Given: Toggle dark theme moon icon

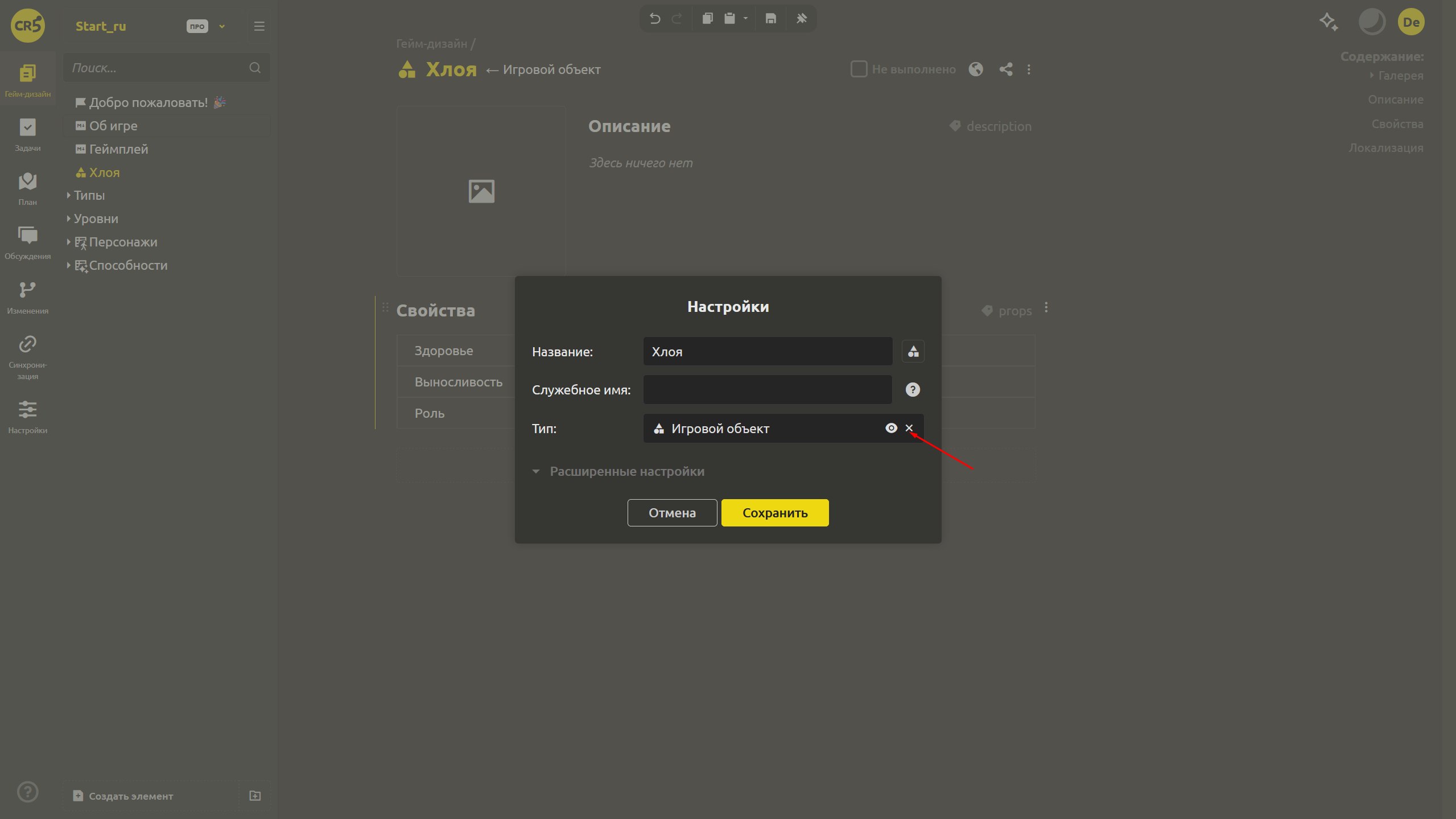Looking at the screenshot, I should [1372, 22].
